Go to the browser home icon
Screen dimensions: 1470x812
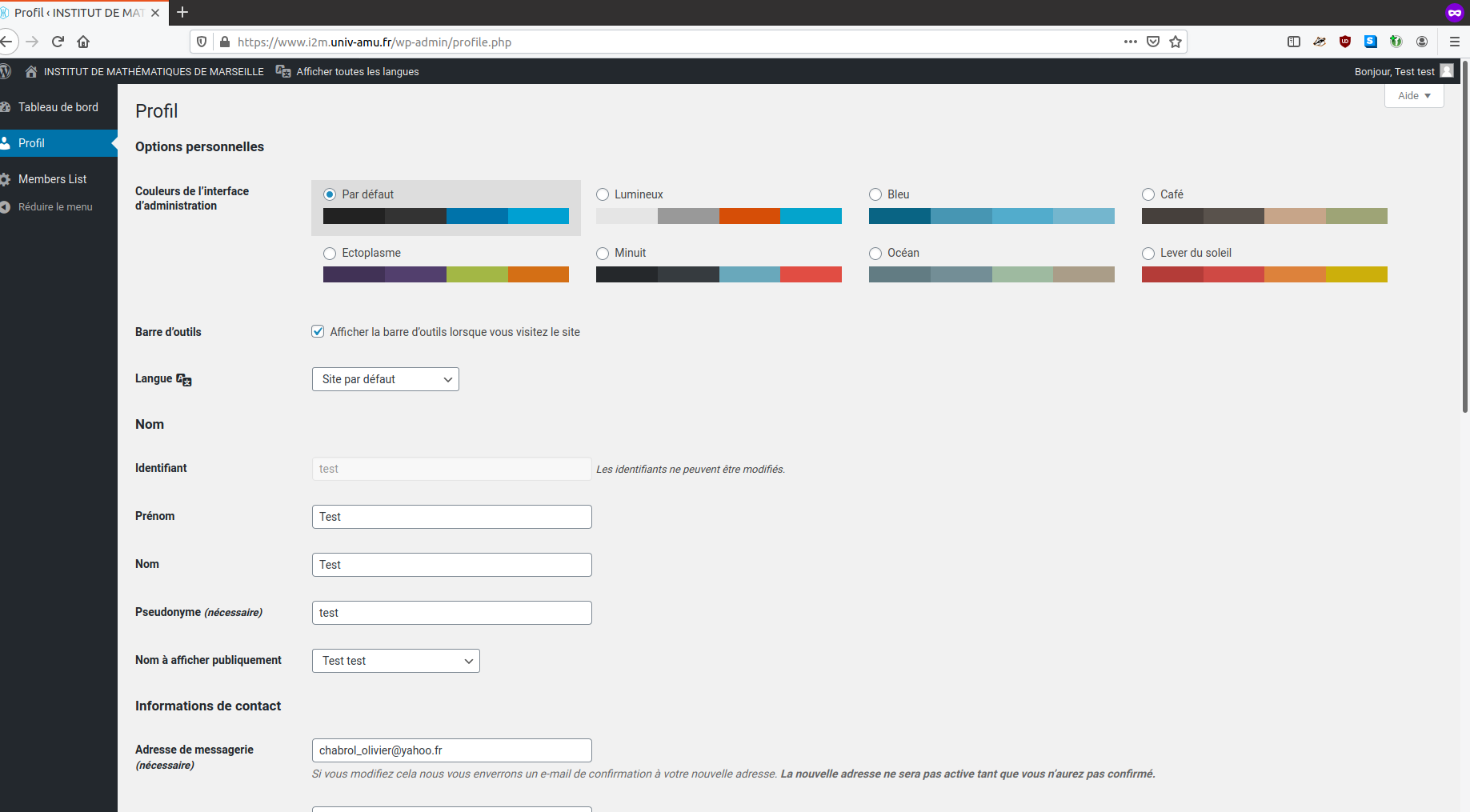pos(83,42)
